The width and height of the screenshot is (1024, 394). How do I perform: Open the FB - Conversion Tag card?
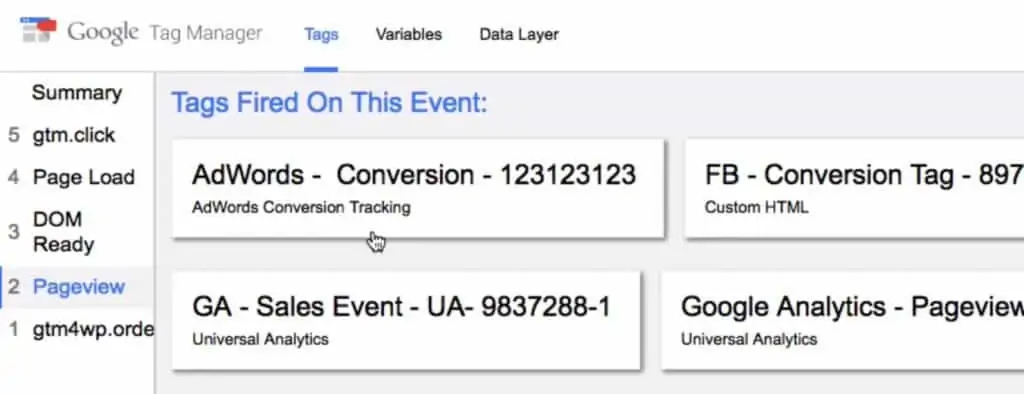[x=854, y=188]
